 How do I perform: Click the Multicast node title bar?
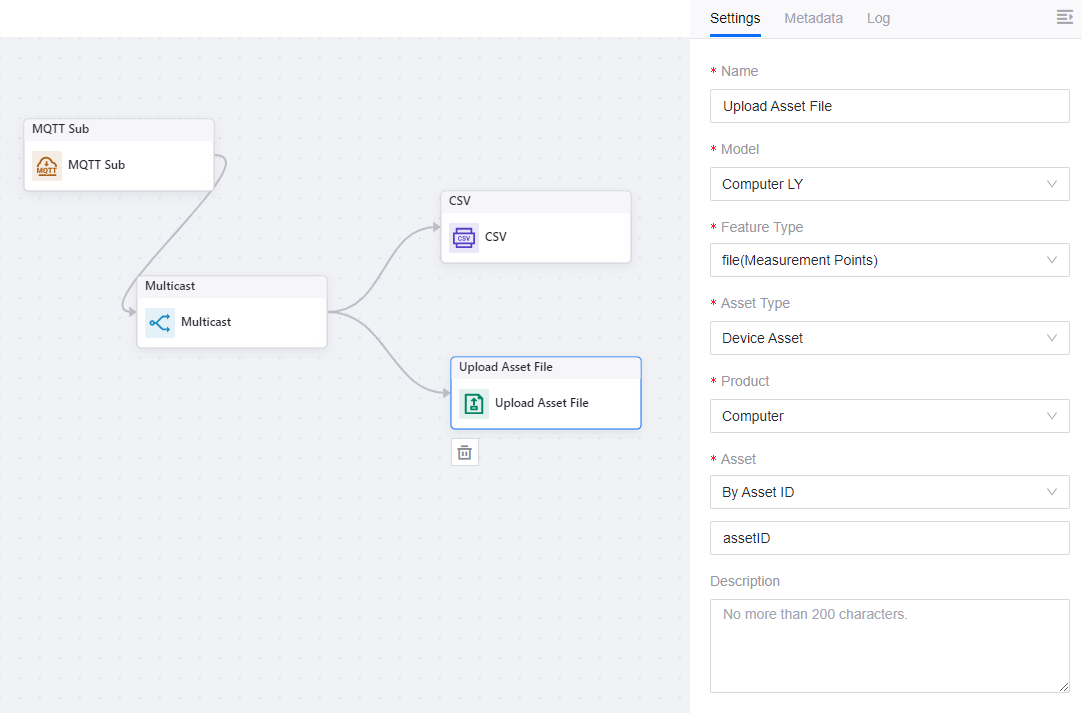pyautogui.click(x=232, y=286)
